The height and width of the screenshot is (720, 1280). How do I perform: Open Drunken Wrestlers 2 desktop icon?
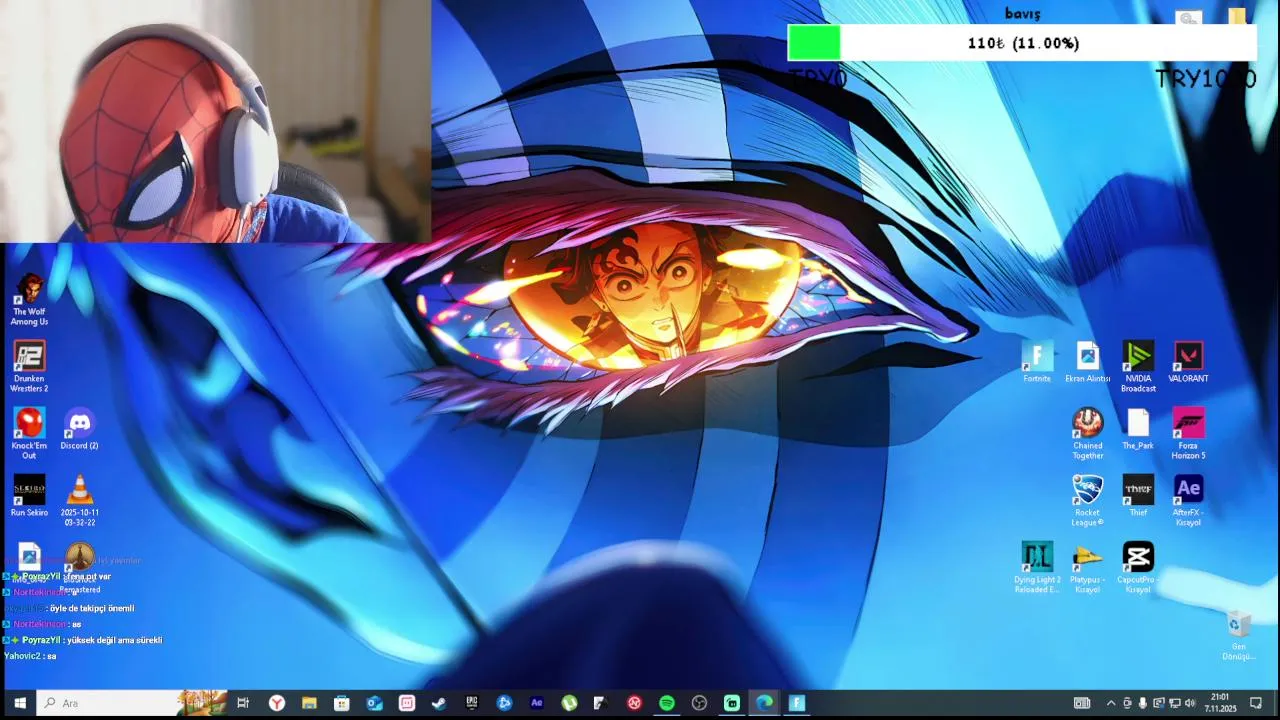point(29,366)
